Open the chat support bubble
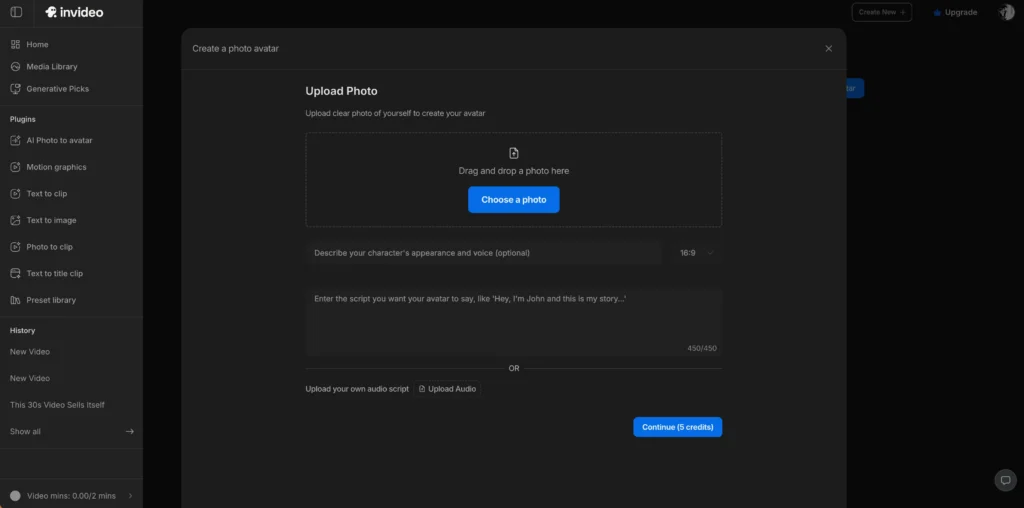The width and height of the screenshot is (1024, 508). click(x=1006, y=480)
